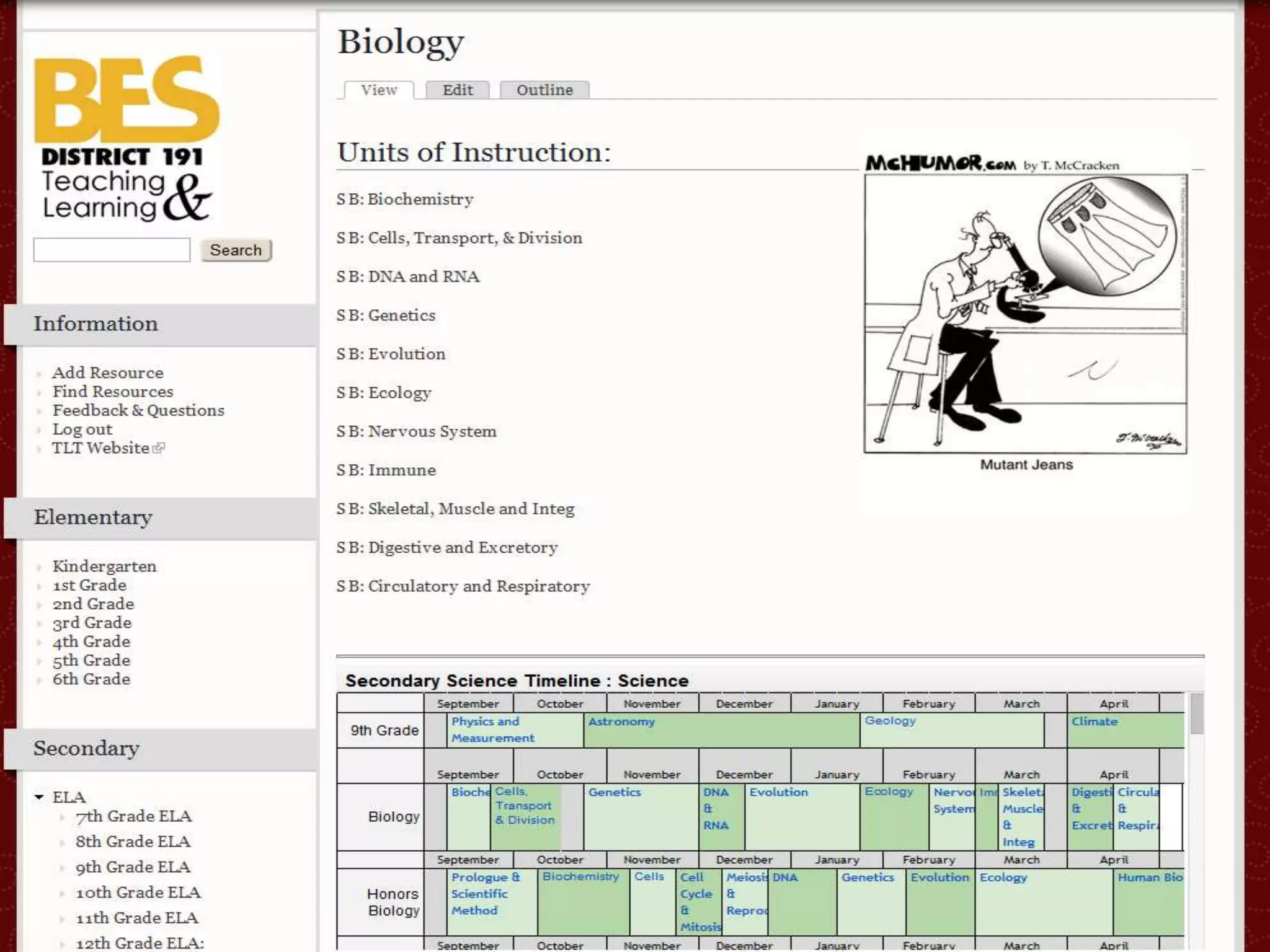Go to Add Resource page
The image size is (1270, 952).
coord(108,372)
